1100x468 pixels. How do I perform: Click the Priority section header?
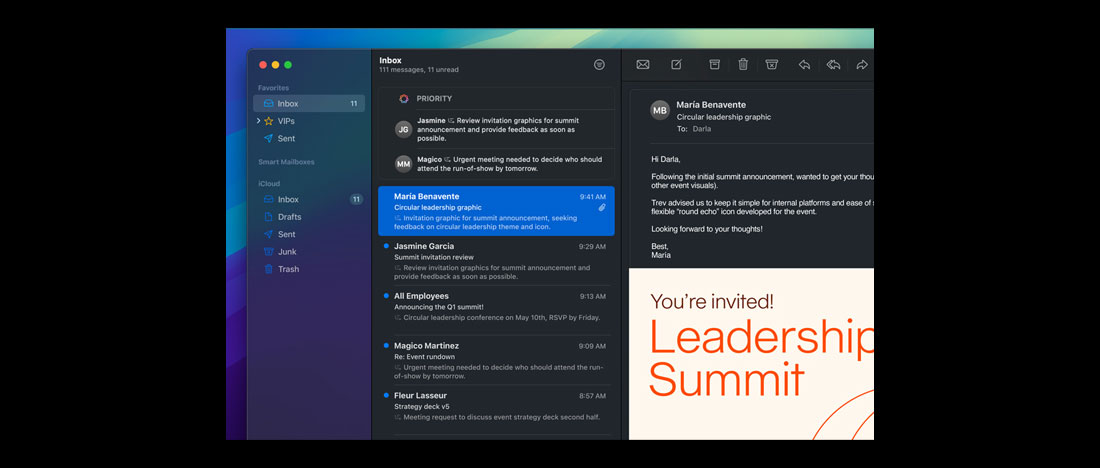pos(434,99)
